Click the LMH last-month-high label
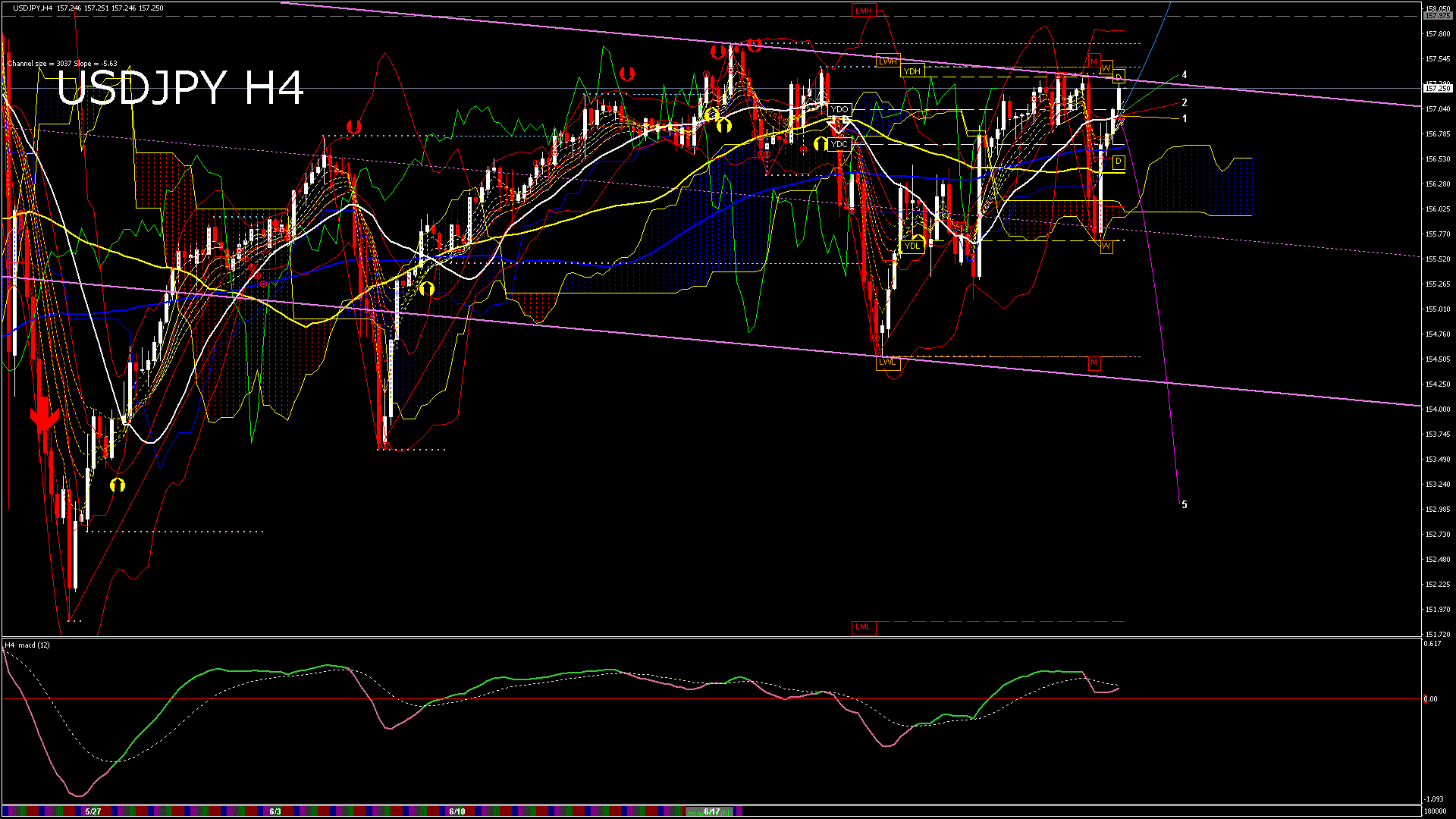 pyautogui.click(x=863, y=11)
